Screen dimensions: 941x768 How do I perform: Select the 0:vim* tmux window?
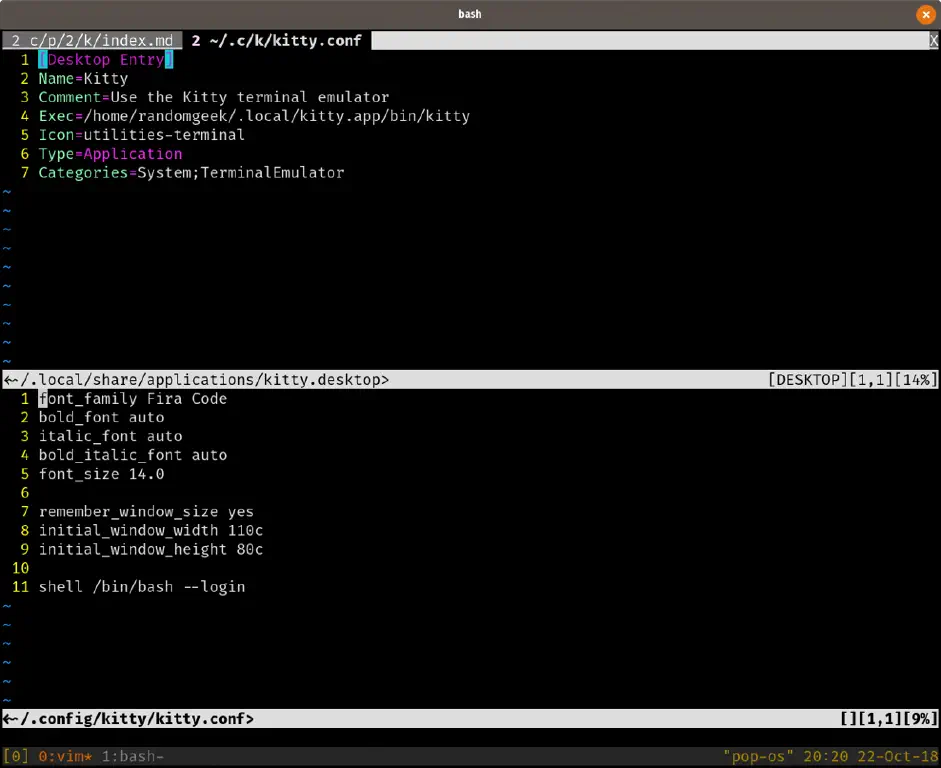65,757
